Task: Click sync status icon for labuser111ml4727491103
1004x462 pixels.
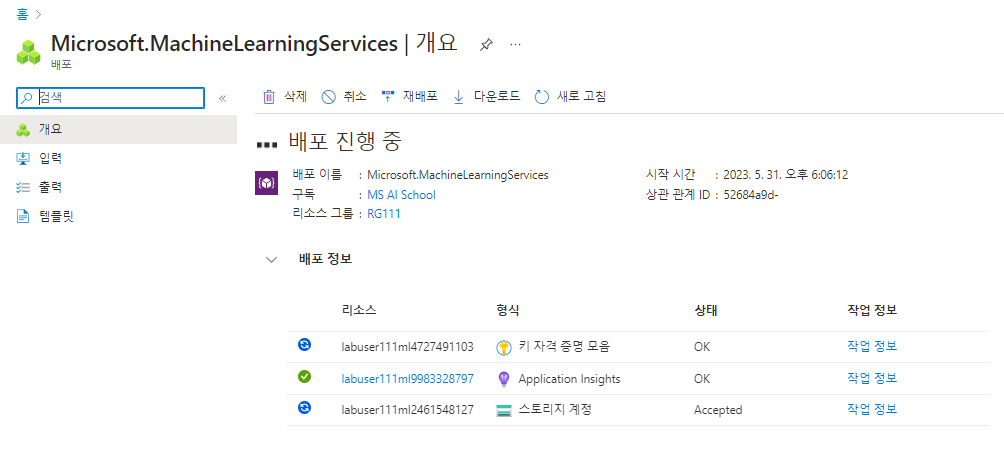Action: (305, 345)
